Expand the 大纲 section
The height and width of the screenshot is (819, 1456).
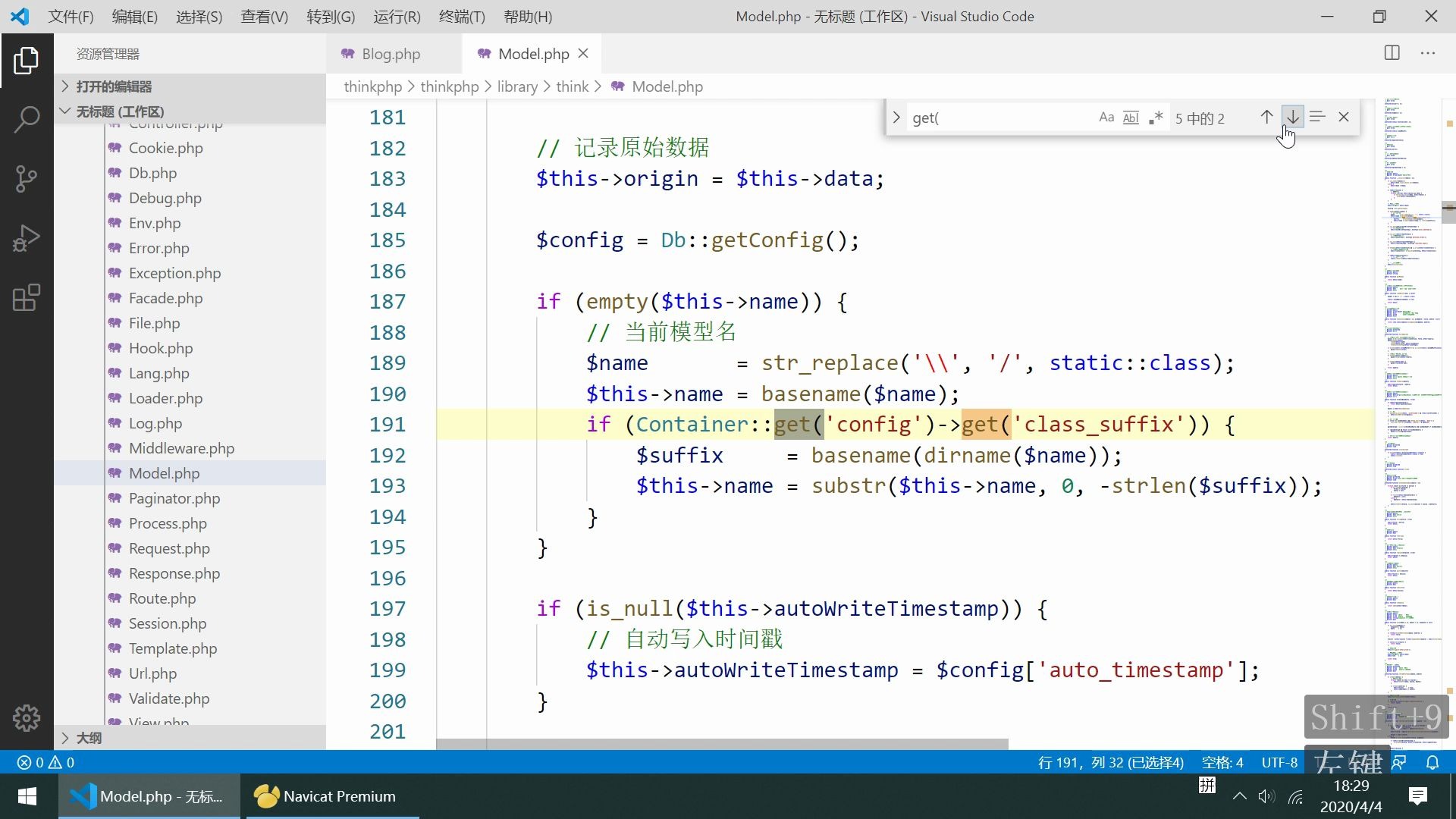(x=87, y=736)
